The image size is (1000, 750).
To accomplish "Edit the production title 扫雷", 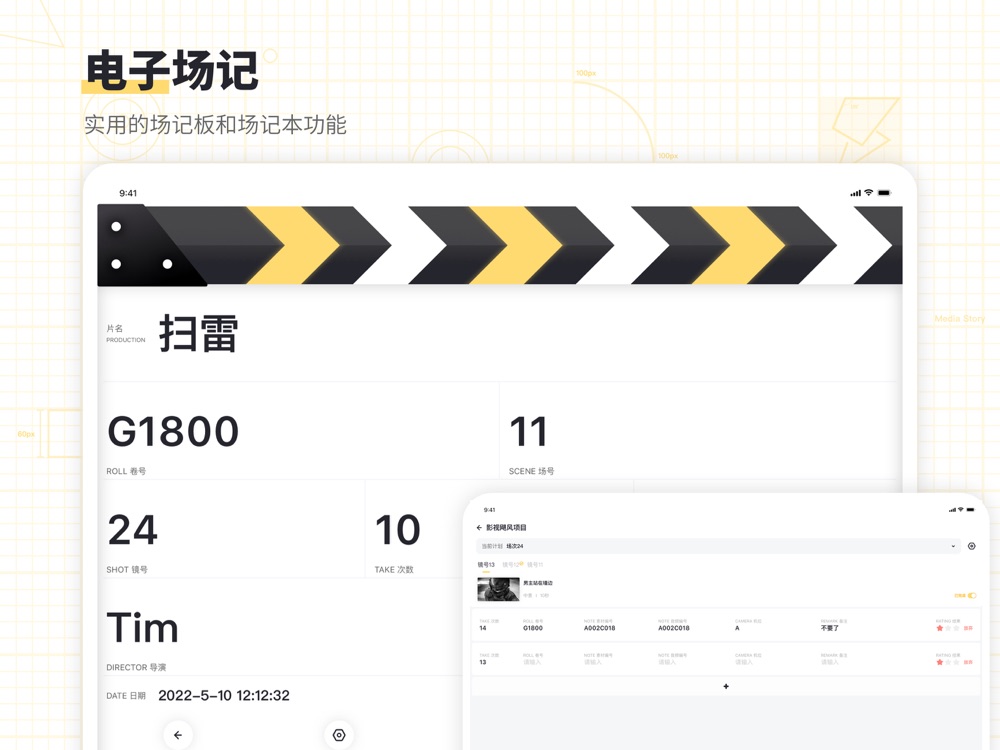I will point(198,333).
